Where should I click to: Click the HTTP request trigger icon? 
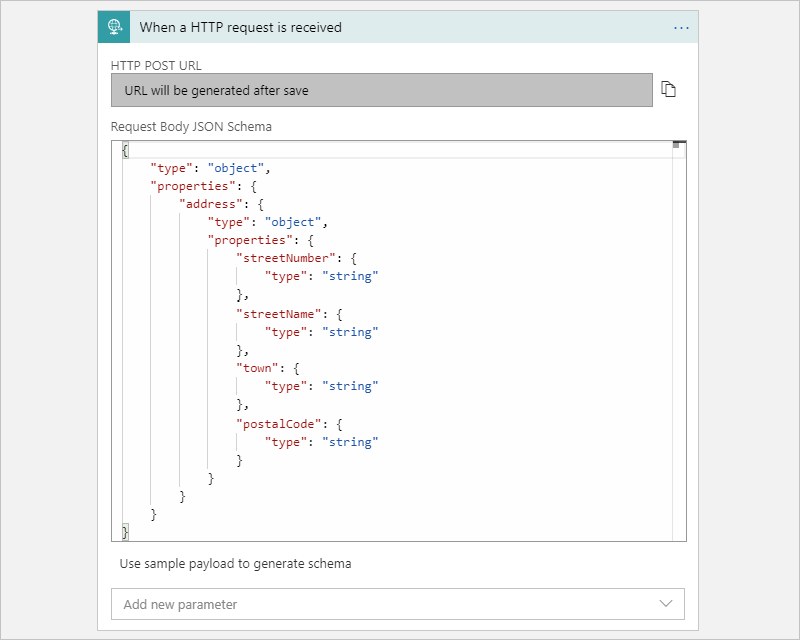coord(114,28)
